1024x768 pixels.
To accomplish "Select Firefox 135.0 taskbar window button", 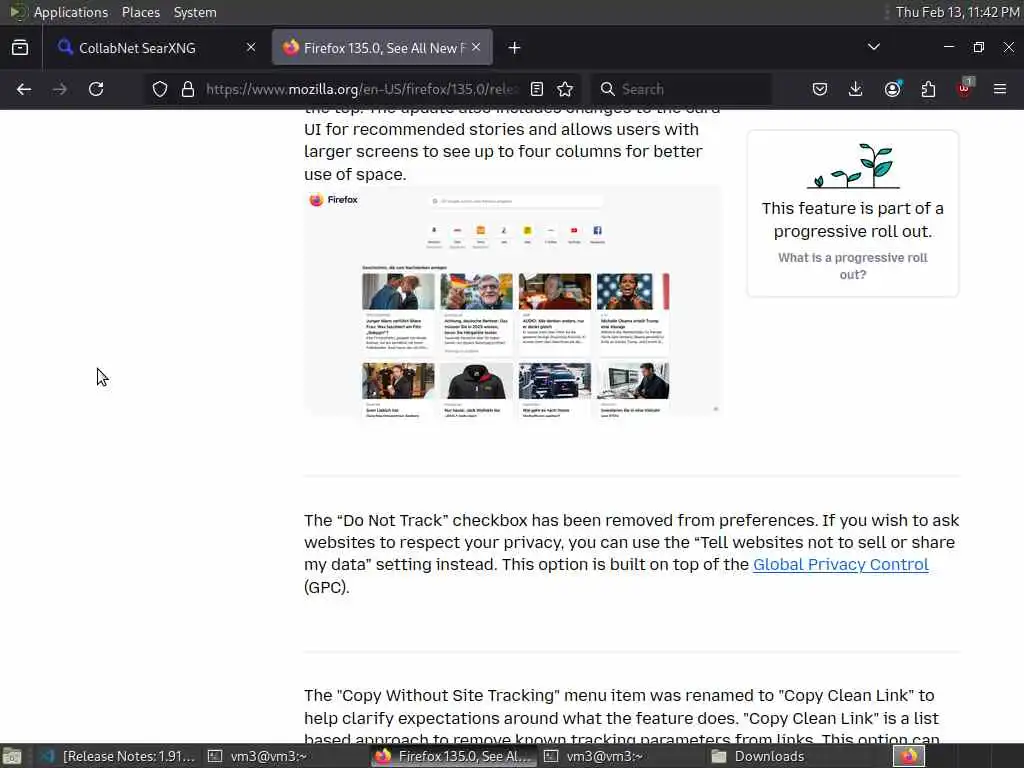I will click(x=454, y=756).
